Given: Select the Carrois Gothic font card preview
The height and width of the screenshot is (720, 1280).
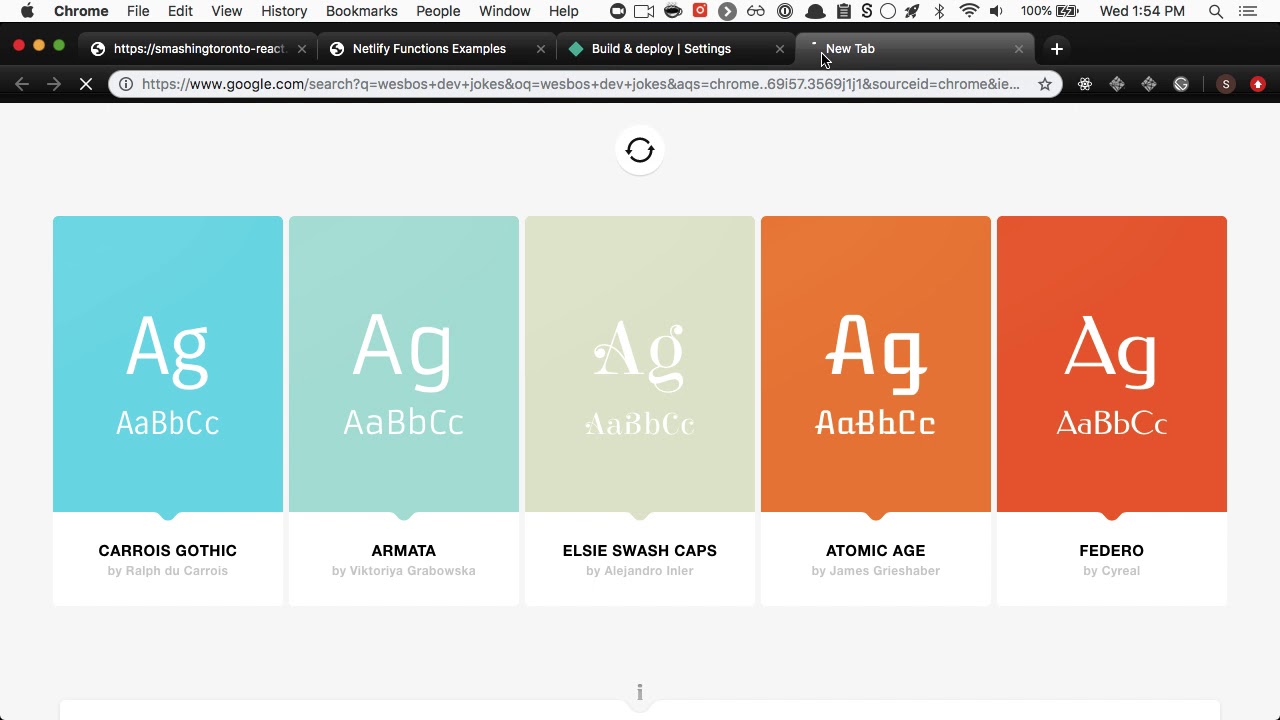Looking at the screenshot, I should pos(168,364).
